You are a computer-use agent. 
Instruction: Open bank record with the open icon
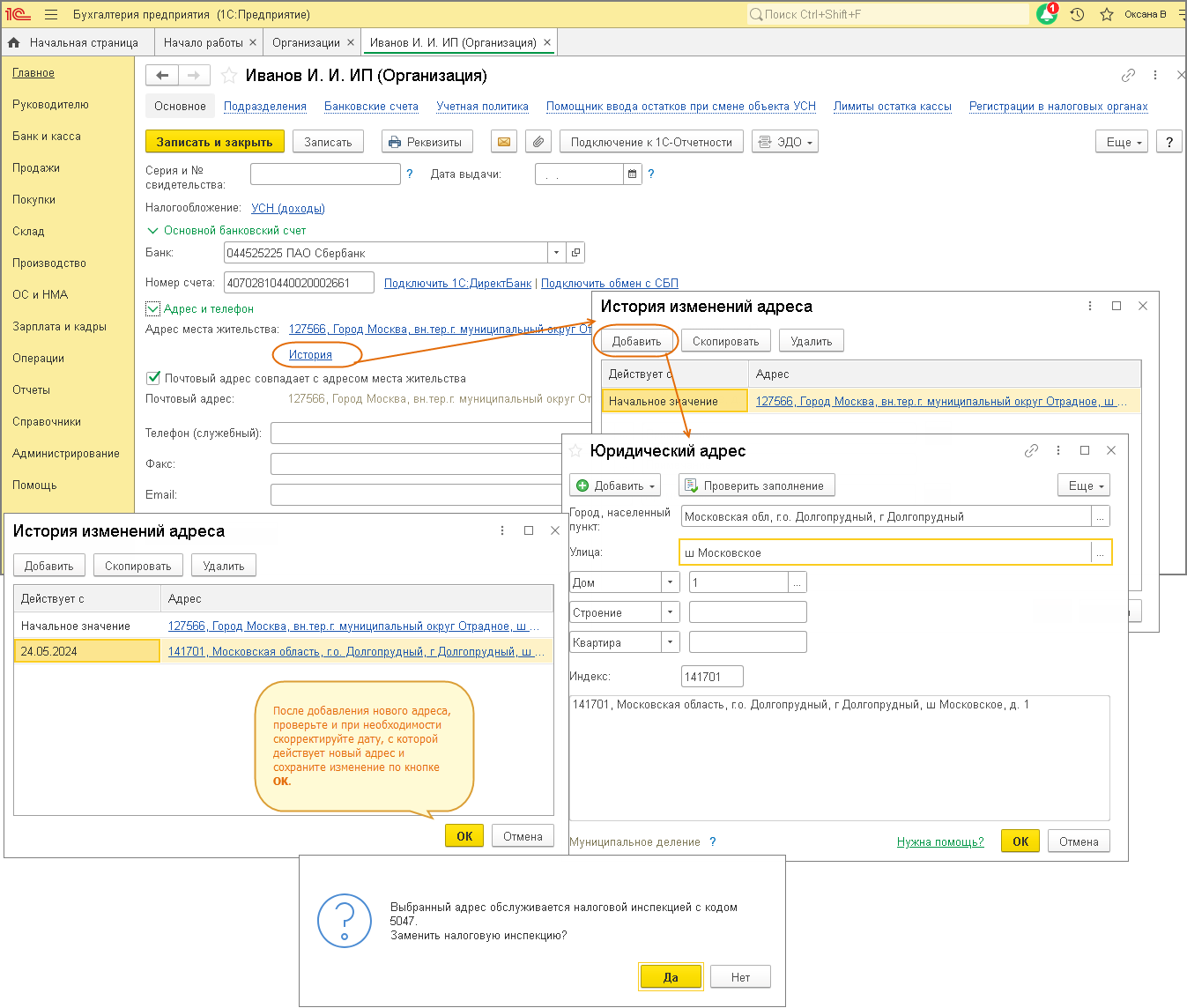tap(575, 253)
